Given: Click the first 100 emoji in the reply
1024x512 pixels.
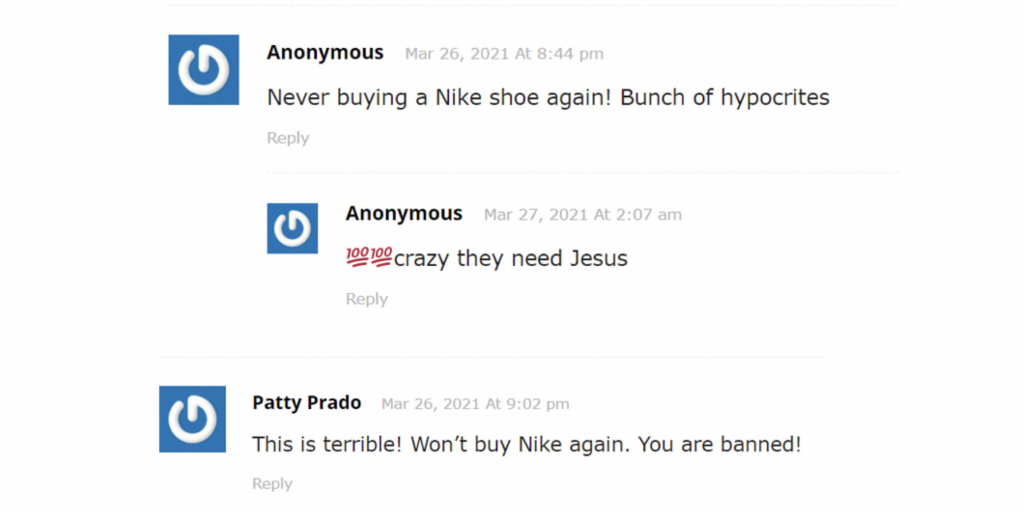Looking at the screenshot, I should [x=357, y=259].
